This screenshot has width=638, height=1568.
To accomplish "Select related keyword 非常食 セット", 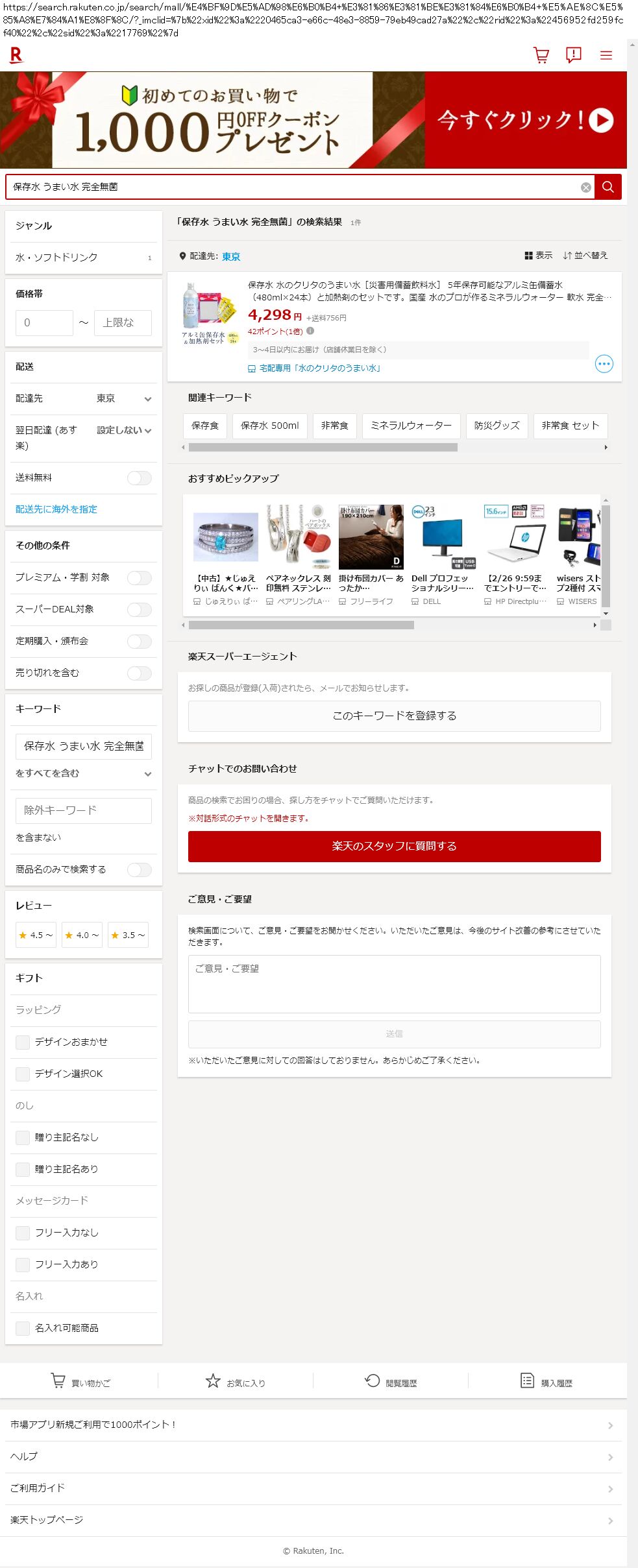I will point(571,426).
